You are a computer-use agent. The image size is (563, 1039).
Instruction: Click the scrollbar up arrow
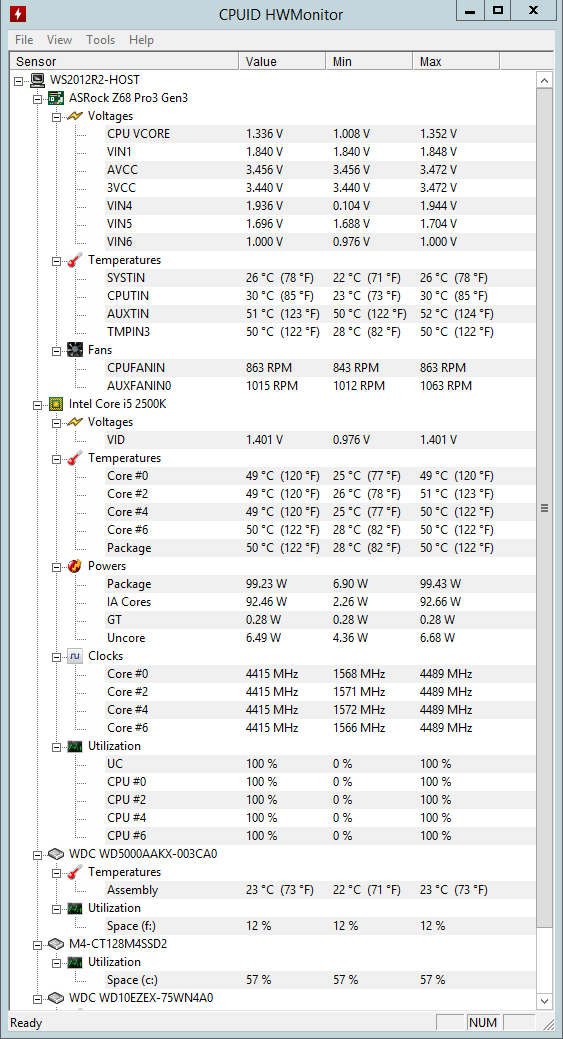(544, 80)
